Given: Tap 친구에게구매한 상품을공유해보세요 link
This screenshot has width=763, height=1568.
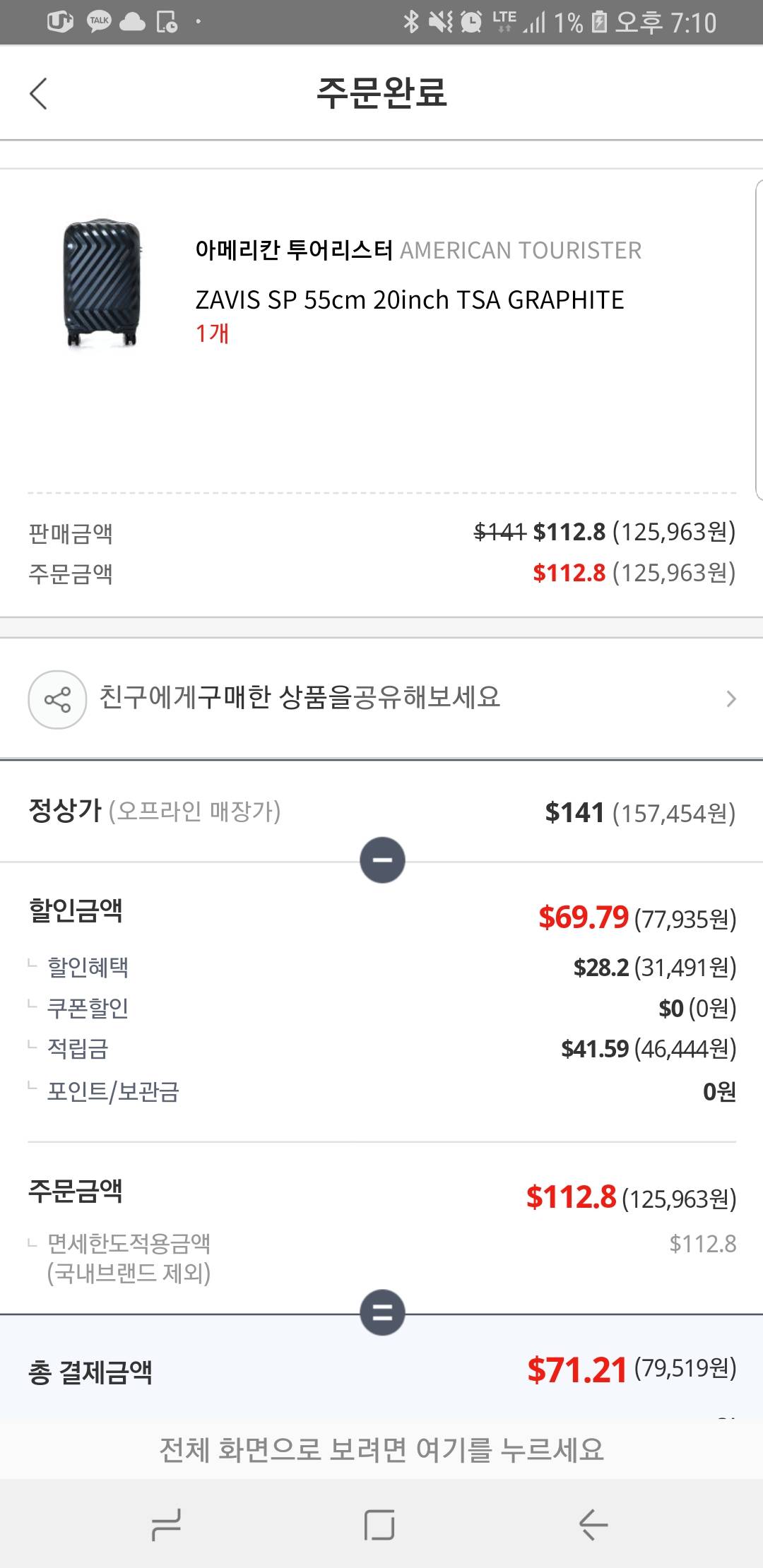Looking at the screenshot, I should point(300,697).
